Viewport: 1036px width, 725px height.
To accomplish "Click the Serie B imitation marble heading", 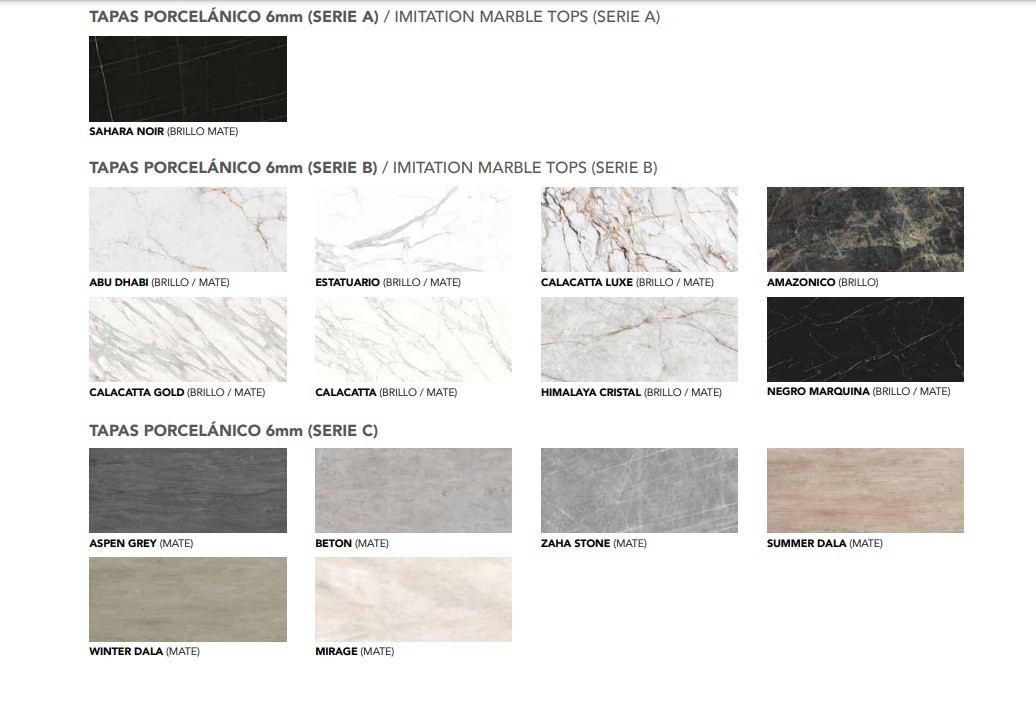I will [x=373, y=168].
